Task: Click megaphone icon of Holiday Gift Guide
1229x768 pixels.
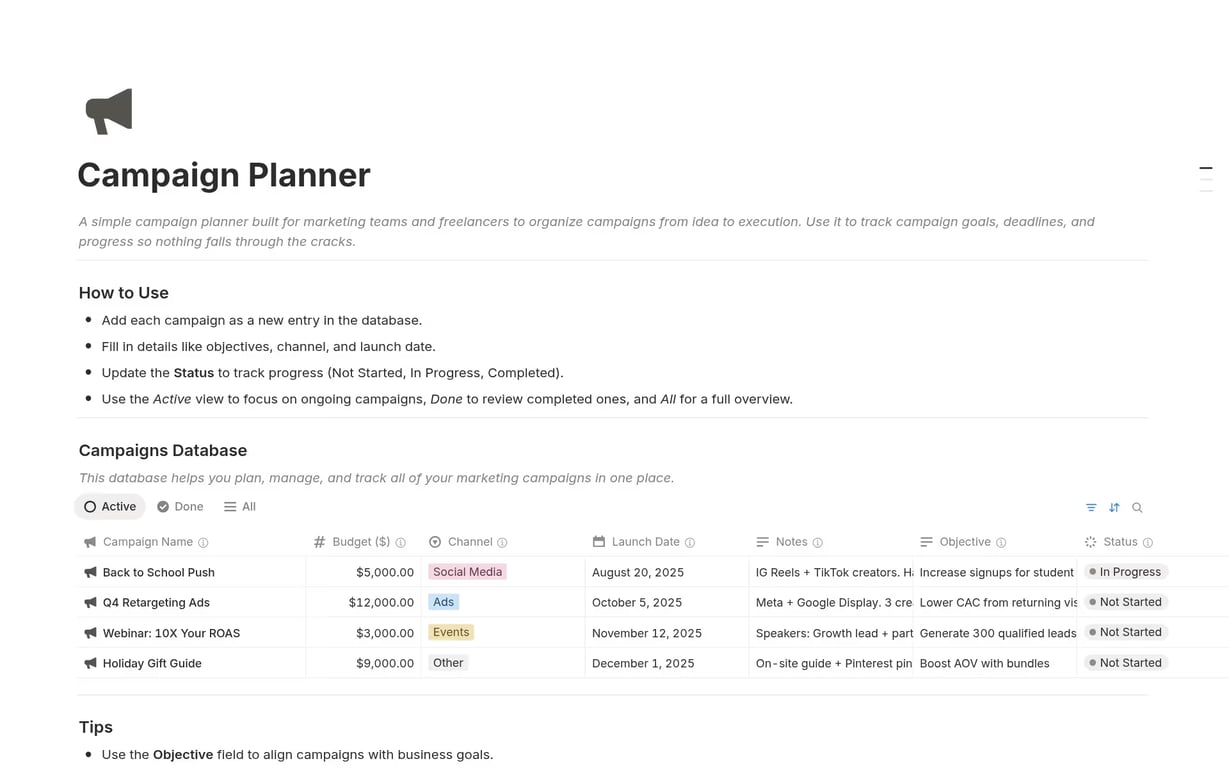Action: tap(90, 663)
